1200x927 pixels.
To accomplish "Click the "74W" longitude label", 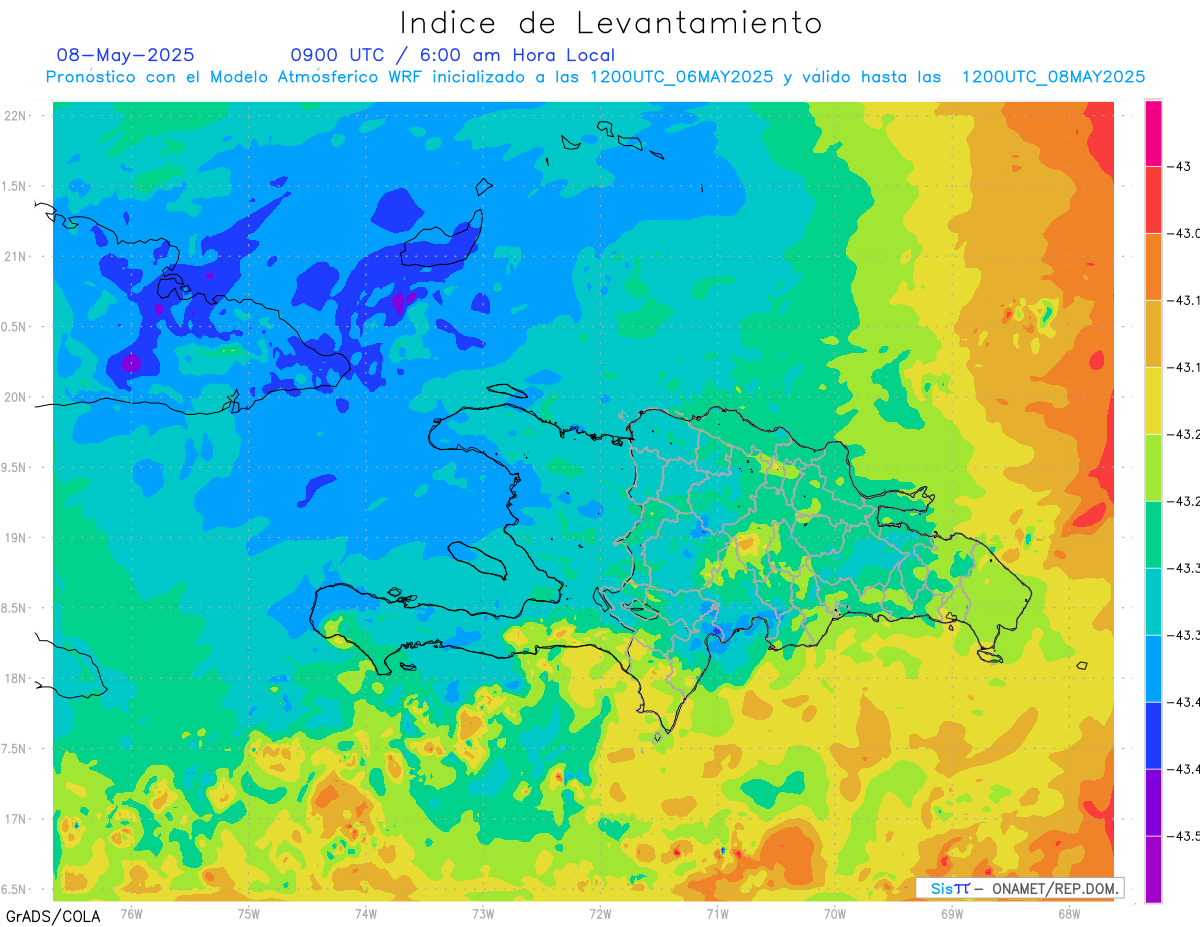I will (x=366, y=913).
